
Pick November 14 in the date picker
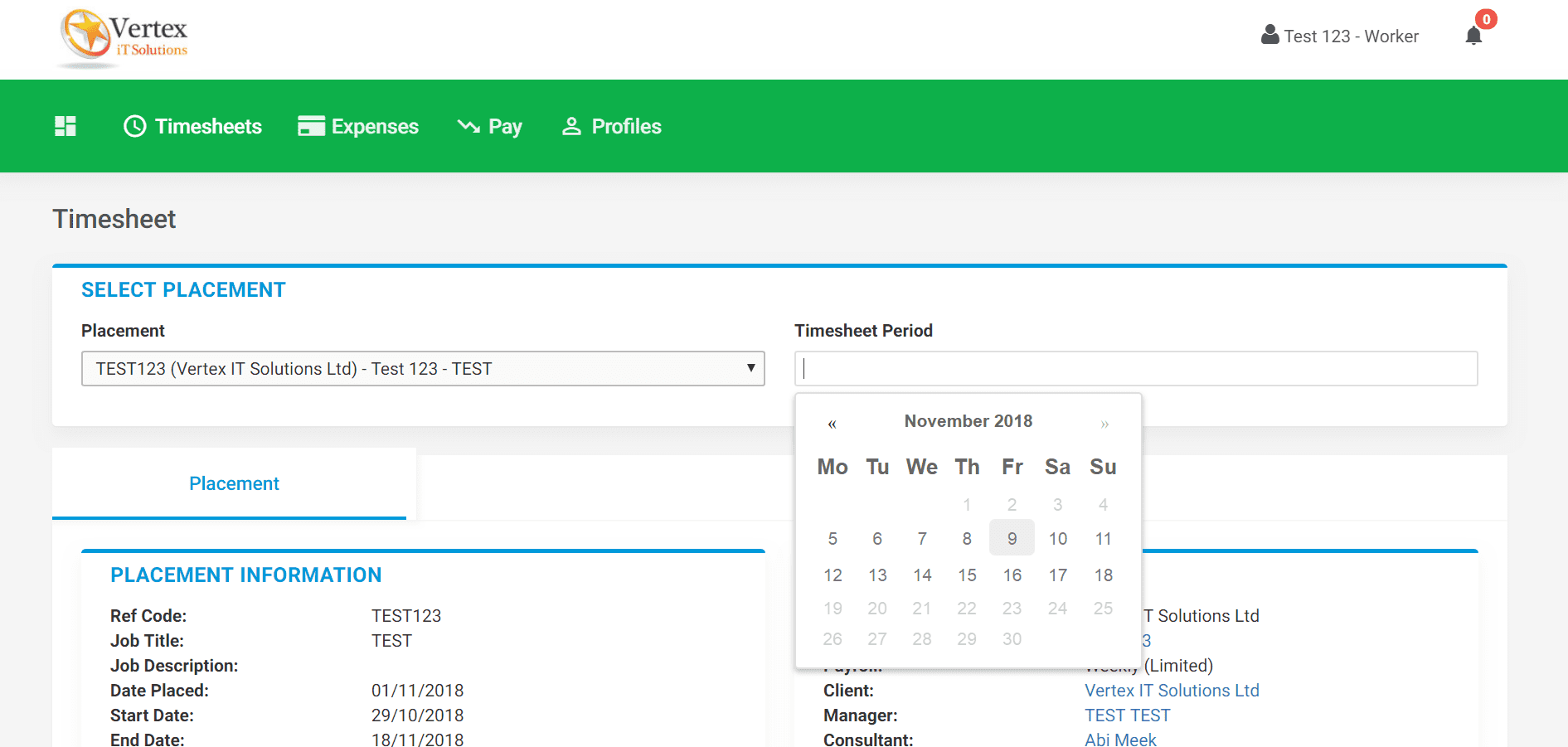pyautogui.click(x=922, y=575)
